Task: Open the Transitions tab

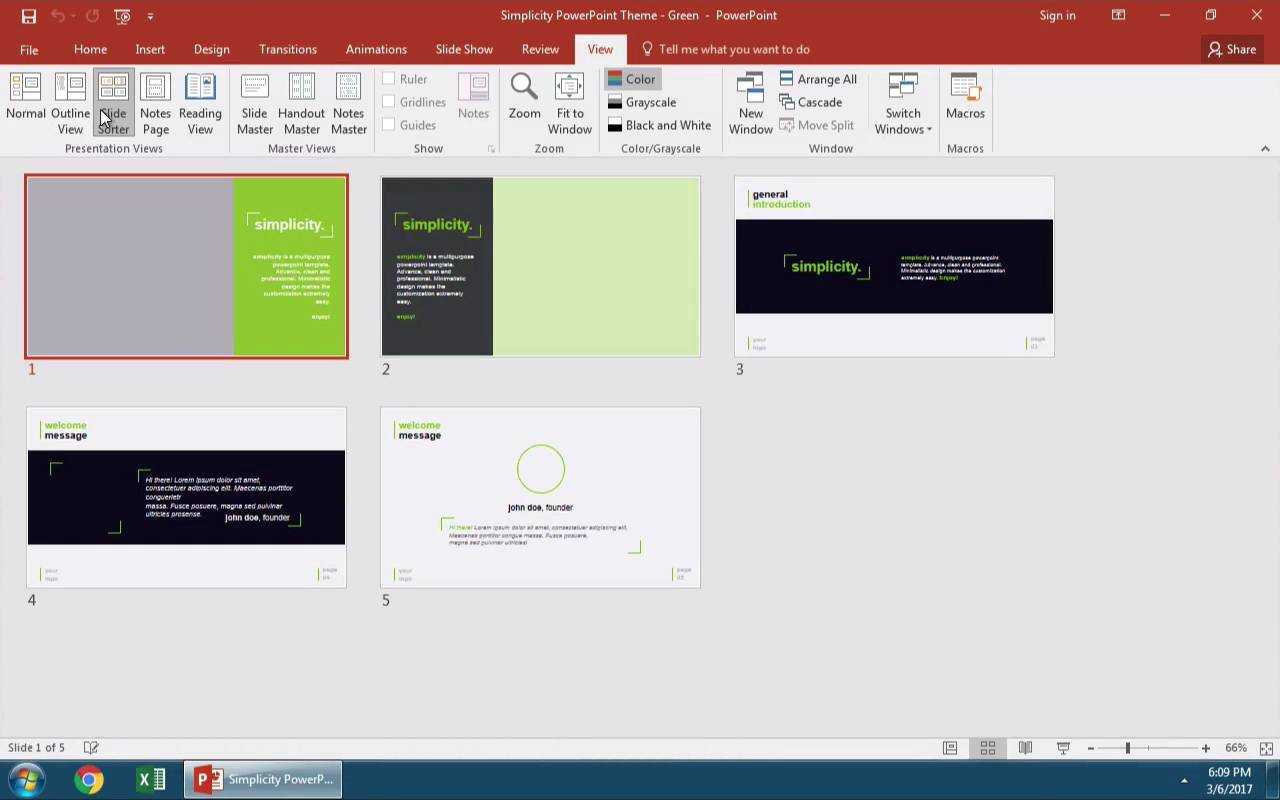Action: 288,49
